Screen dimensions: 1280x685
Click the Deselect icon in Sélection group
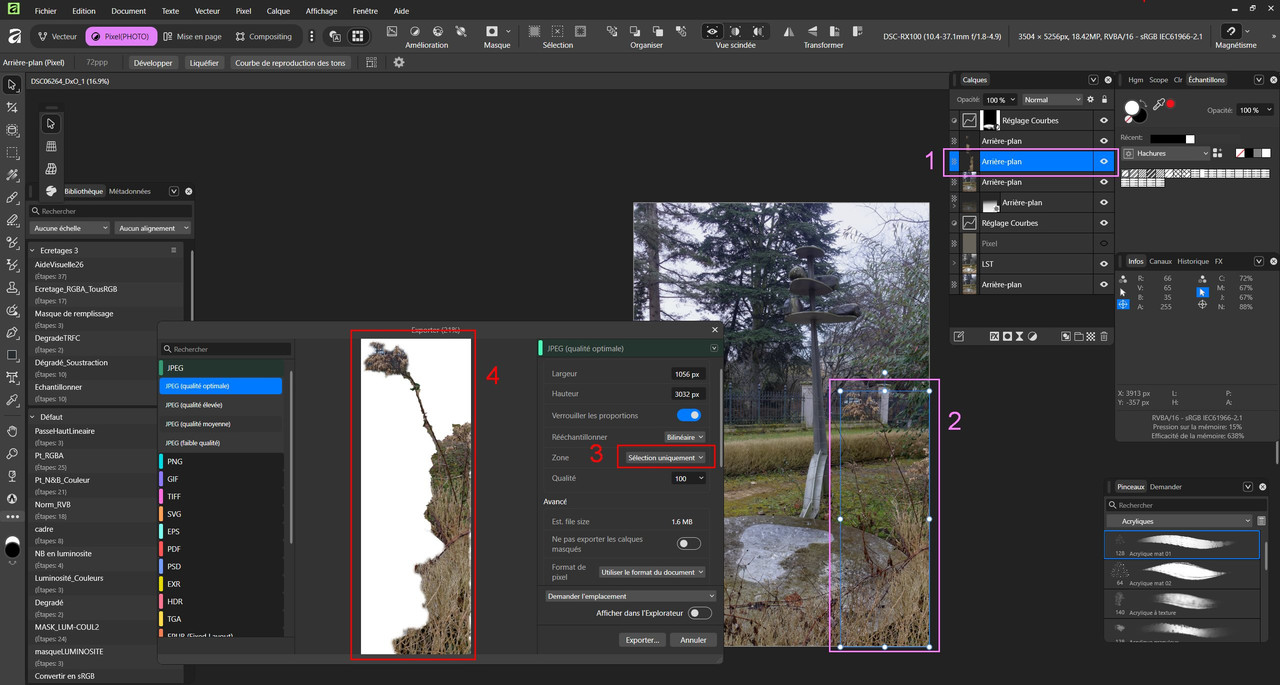pyautogui.click(x=558, y=32)
